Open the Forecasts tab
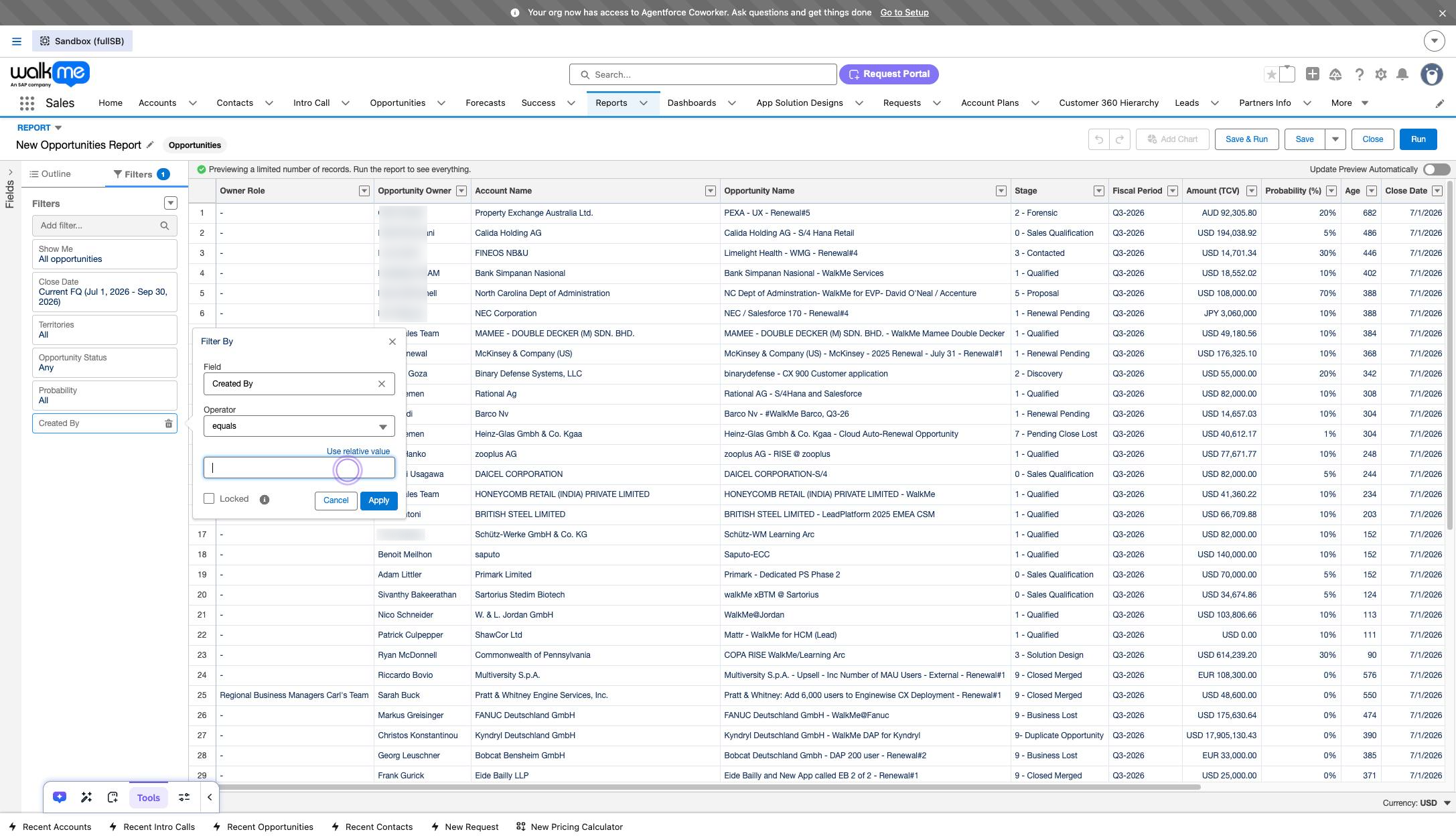 [x=486, y=103]
